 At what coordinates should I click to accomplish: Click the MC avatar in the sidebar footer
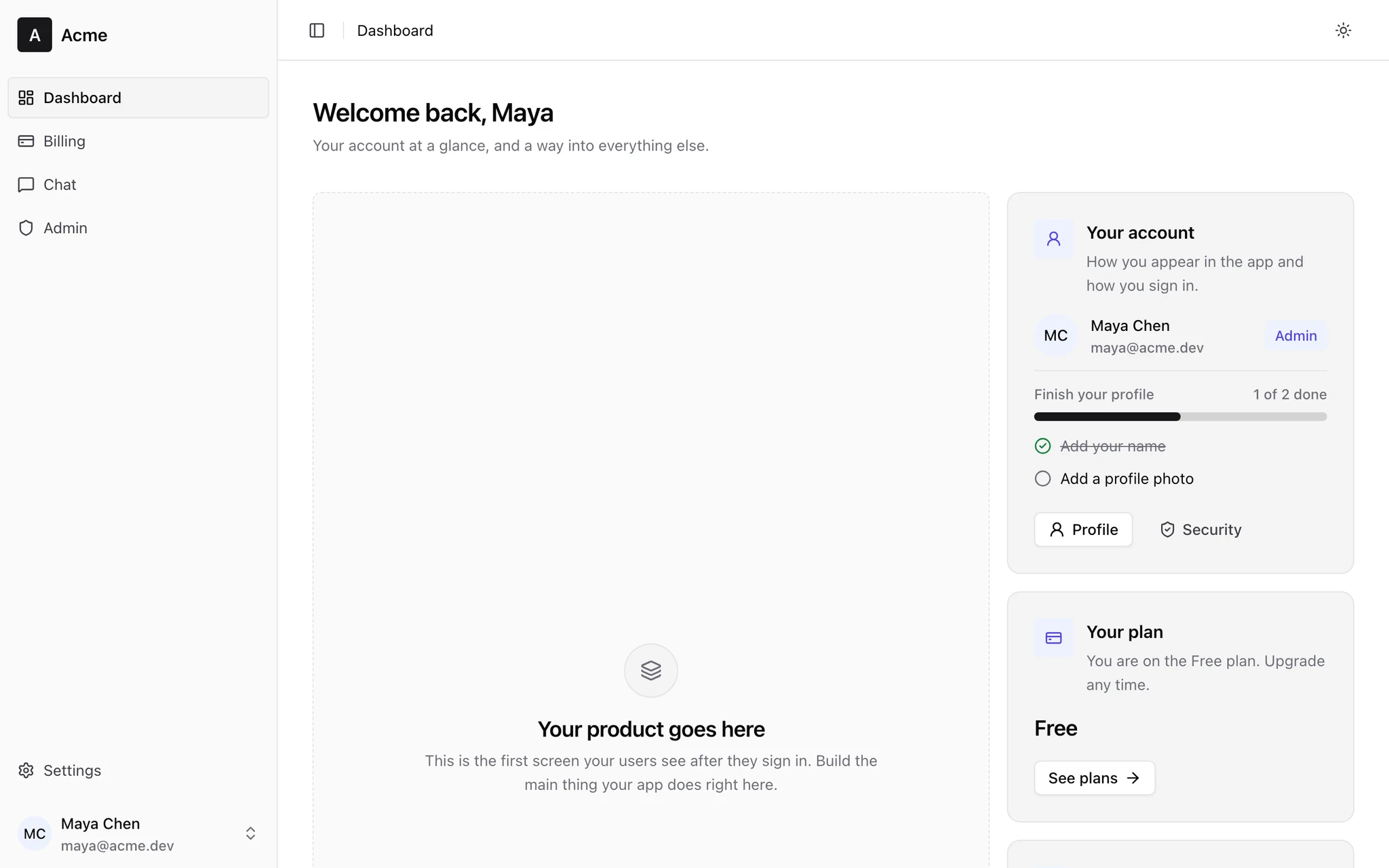coord(35,833)
